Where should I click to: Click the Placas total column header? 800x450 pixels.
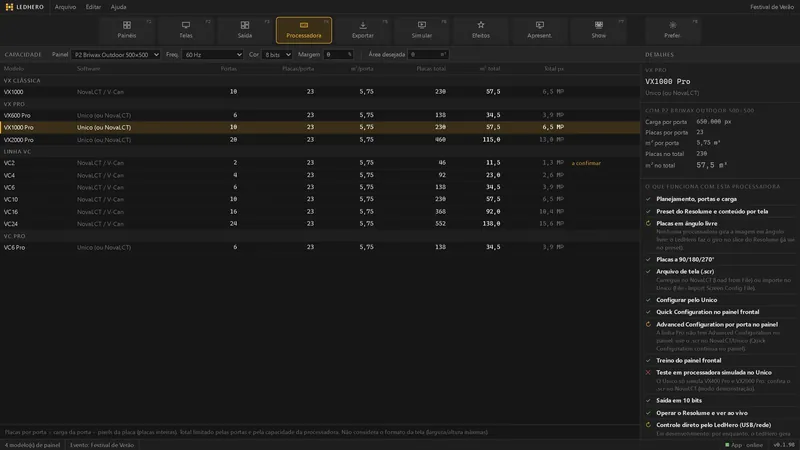[x=431, y=68]
